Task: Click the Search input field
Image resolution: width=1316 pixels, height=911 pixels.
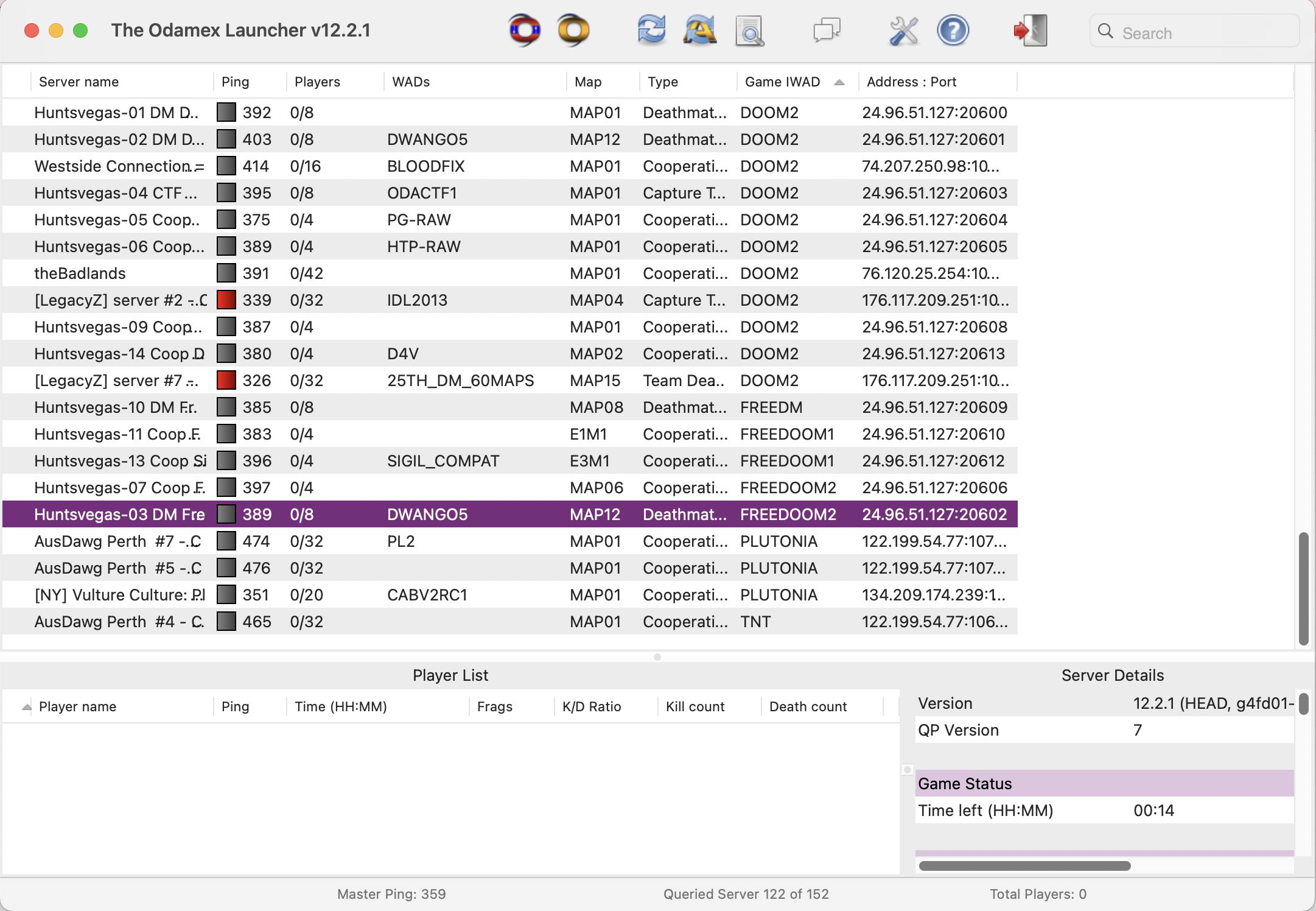Action: tap(1194, 32)
